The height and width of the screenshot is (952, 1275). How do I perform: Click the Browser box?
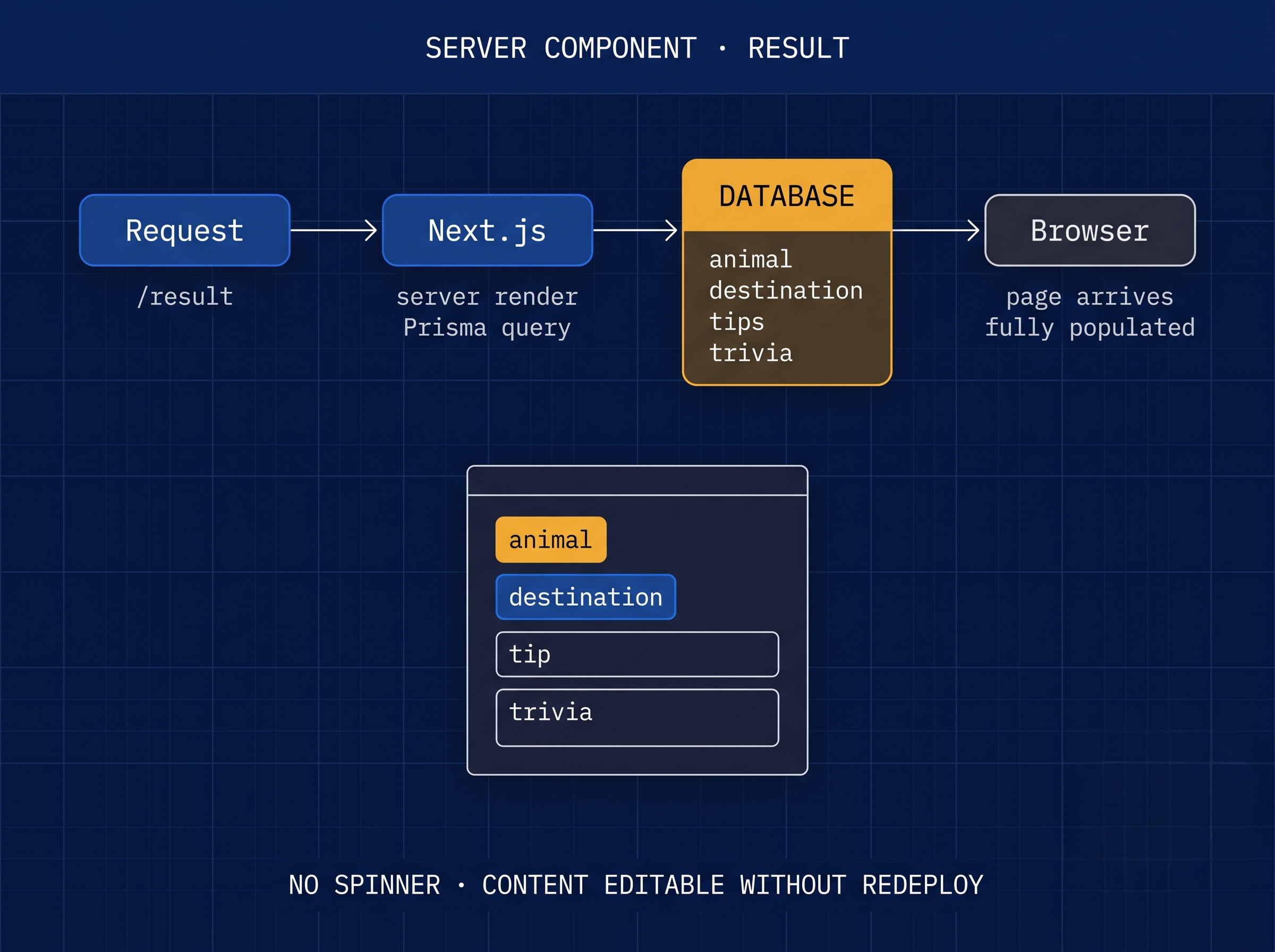(x=1090, y=231)
